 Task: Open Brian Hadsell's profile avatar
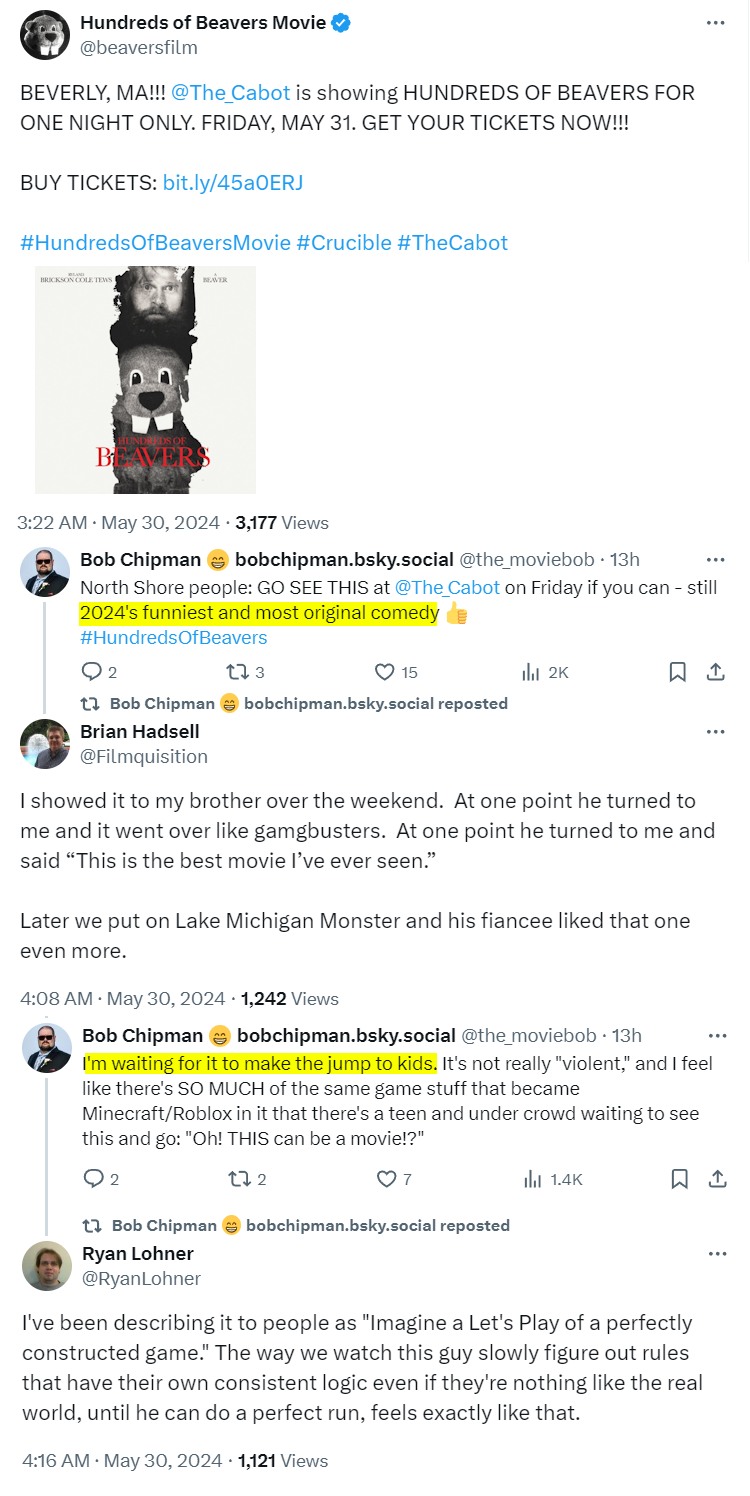pos(46,743)
